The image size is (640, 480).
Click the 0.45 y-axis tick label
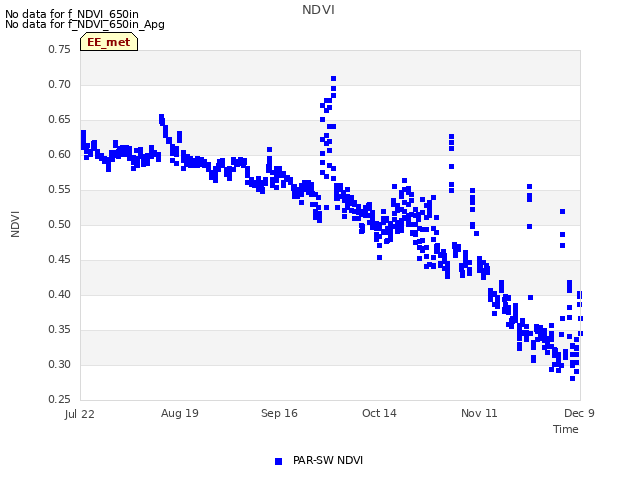[60, 260]
